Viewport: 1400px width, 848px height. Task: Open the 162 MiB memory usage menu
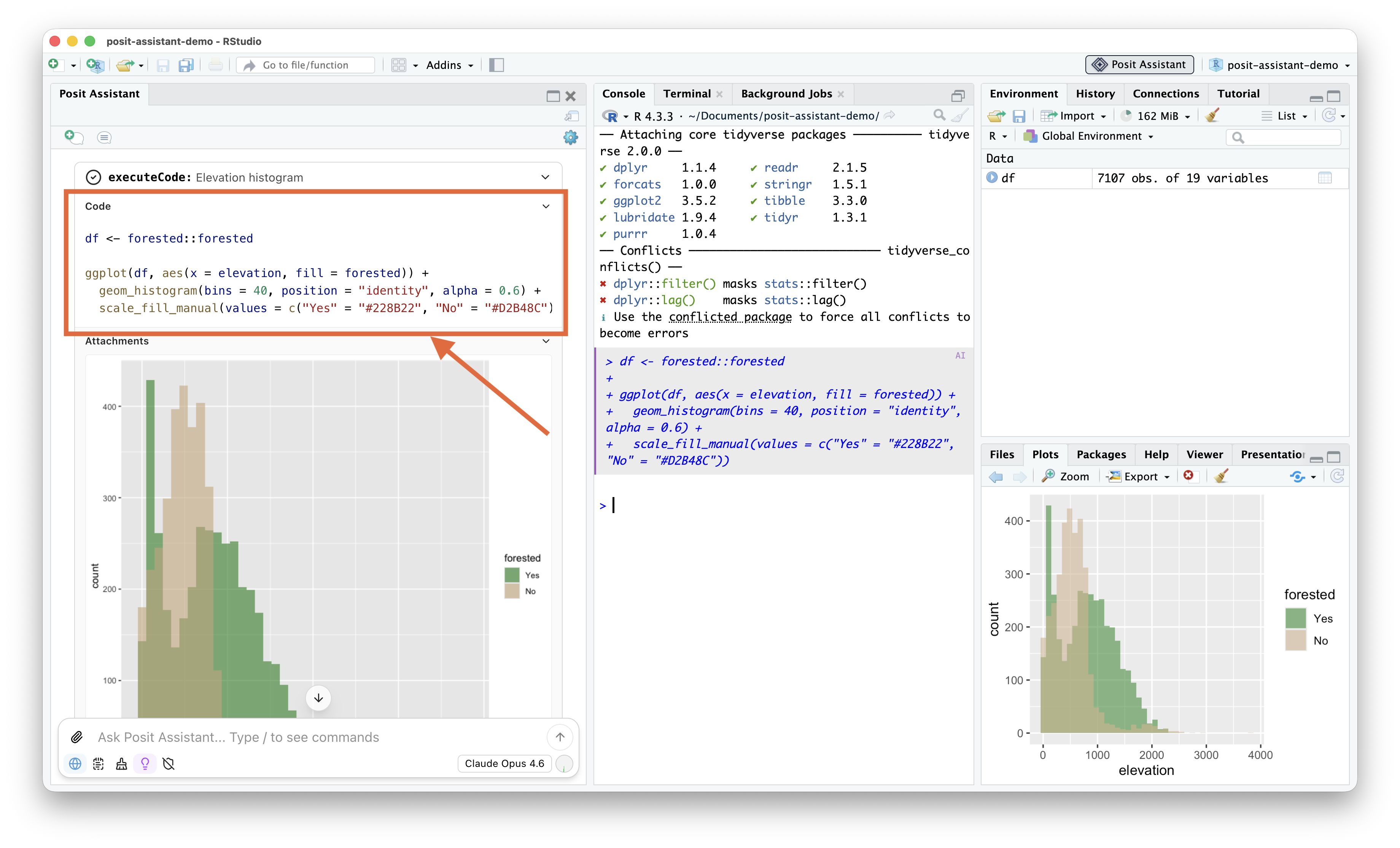click(x=1156, y=116)
